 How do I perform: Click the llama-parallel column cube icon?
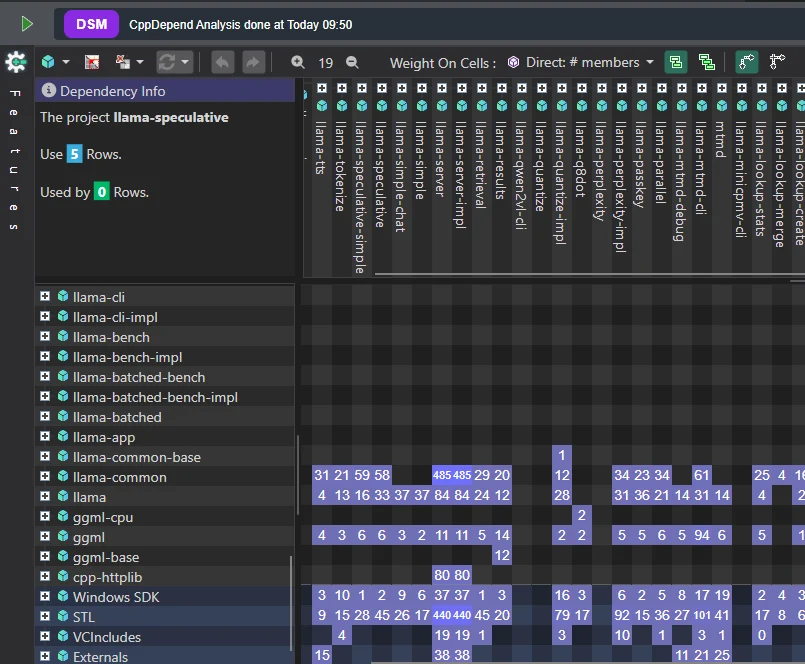(662, 106)
